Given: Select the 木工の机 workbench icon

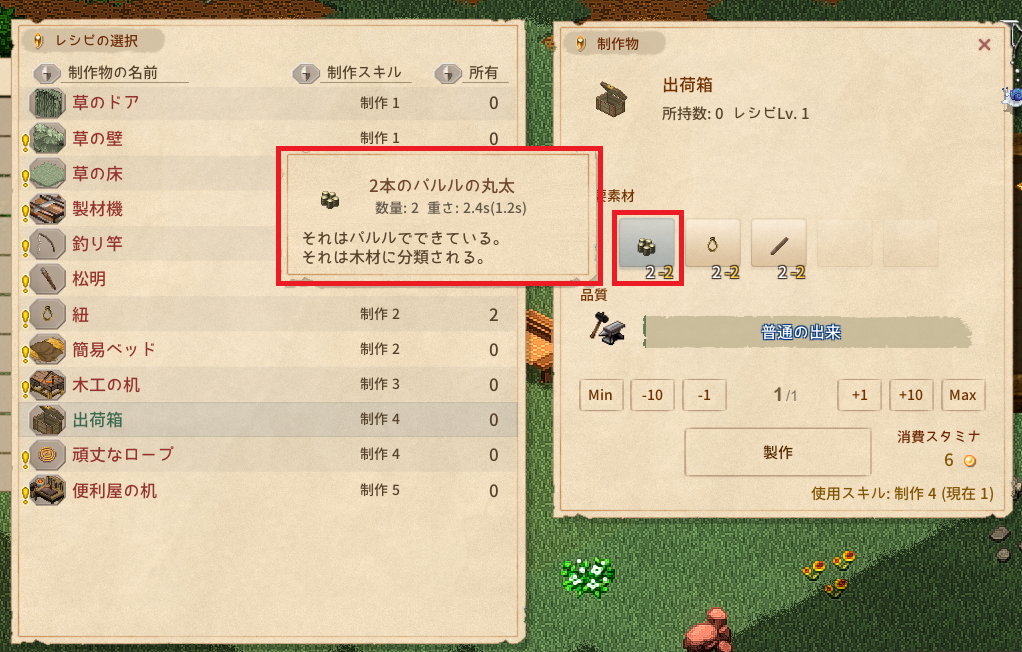Looking at the screenshot, I should click(48, 385).
